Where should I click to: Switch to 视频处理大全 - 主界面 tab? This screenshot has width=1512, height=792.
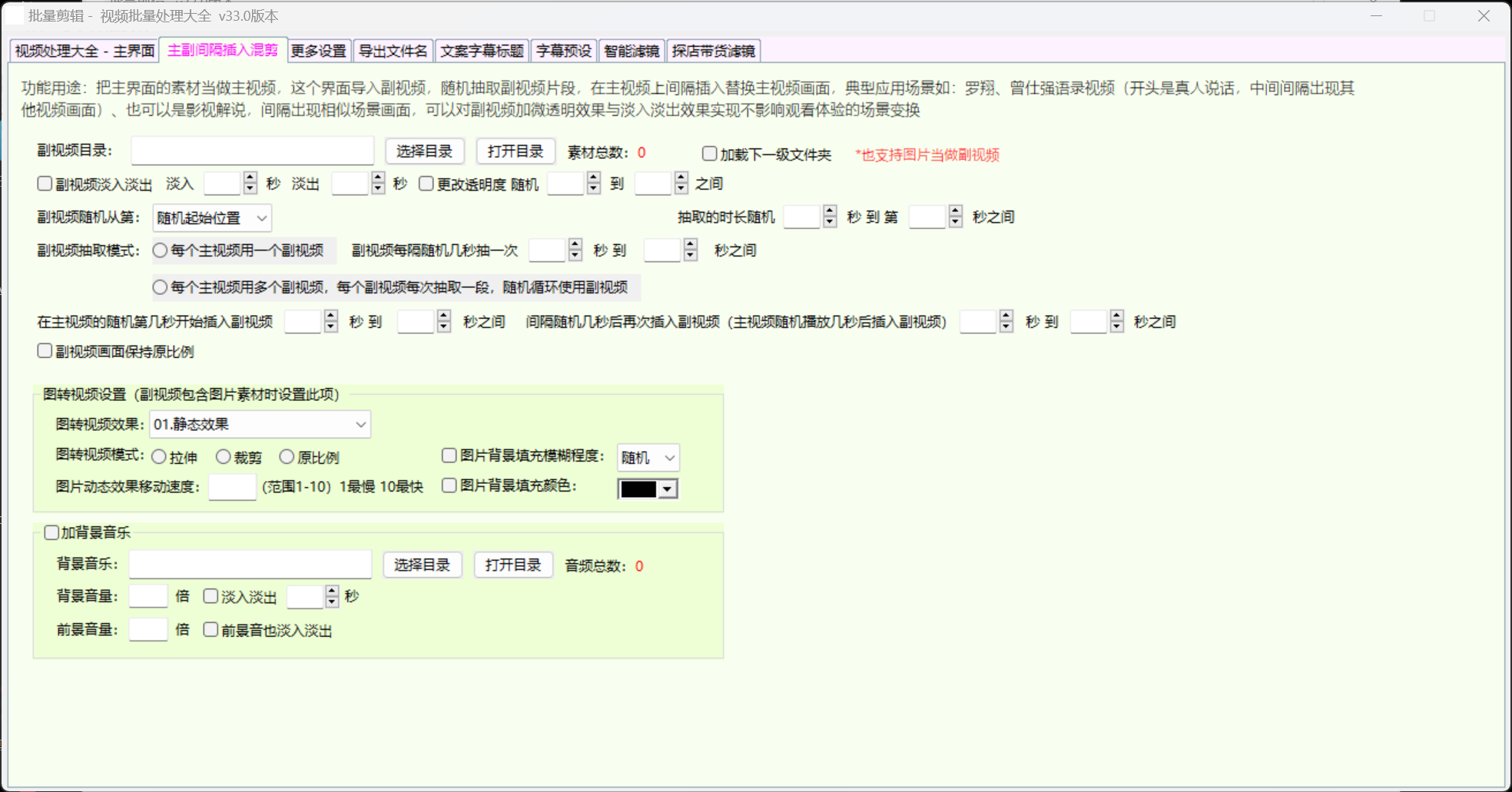(85, 51)
